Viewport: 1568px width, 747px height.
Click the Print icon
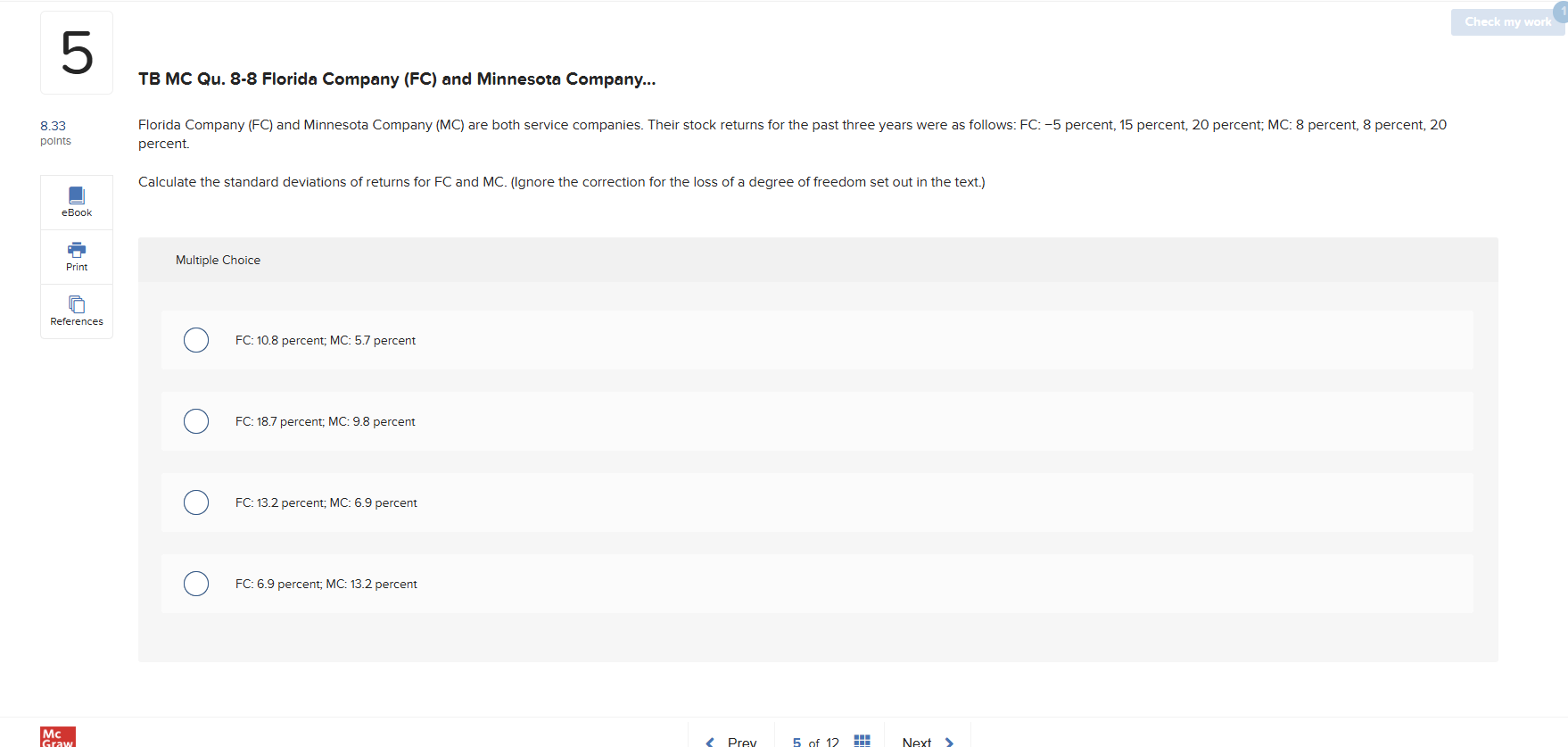point(77,250)
